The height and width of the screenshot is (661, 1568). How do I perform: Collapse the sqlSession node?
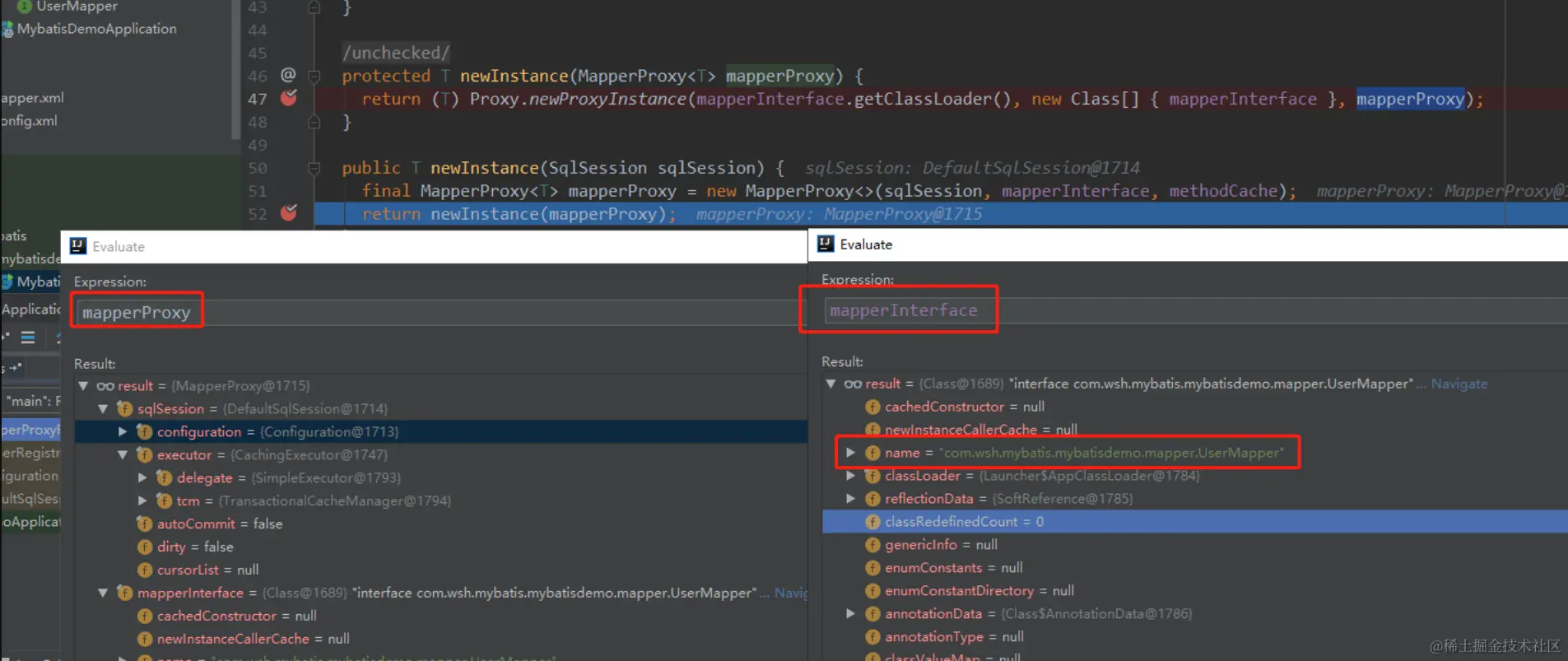coord(103,408)
